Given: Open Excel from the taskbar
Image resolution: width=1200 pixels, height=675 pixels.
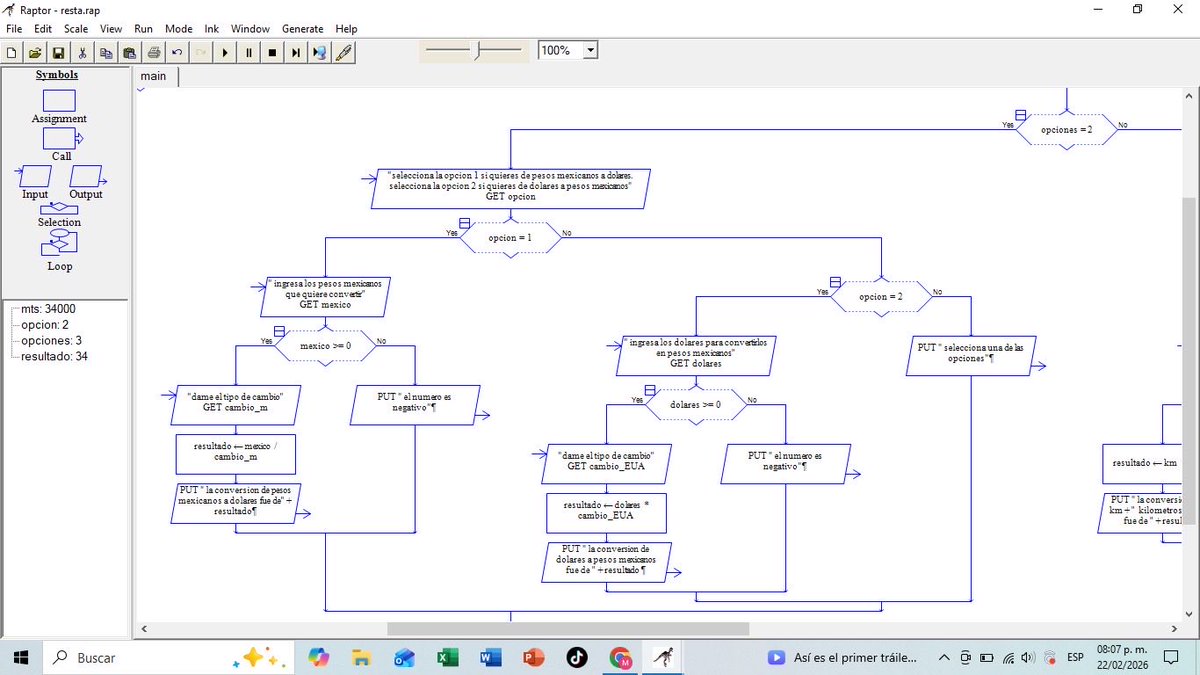Looking at the screenshot, I should [447, 658].
